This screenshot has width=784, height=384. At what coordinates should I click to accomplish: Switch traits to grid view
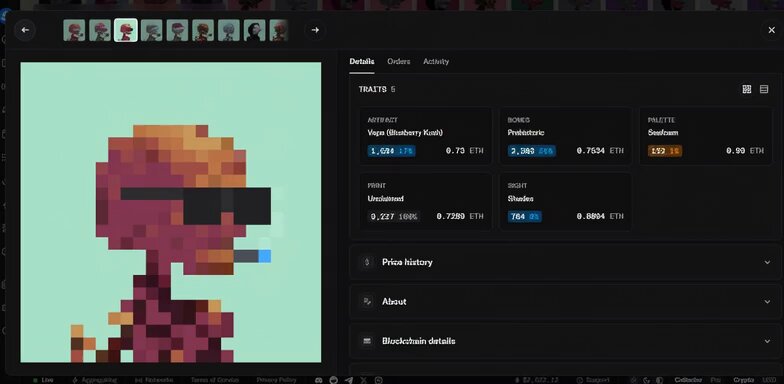(x=746, y=89)
